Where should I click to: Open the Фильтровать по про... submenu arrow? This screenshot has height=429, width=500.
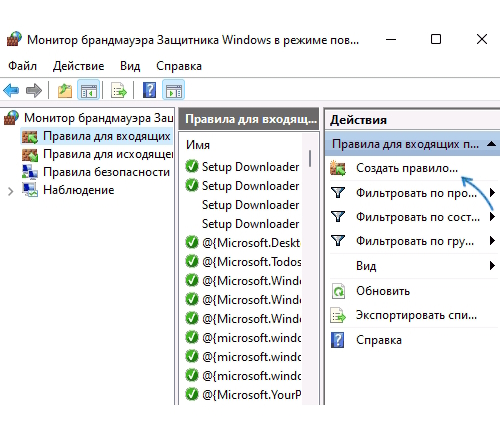492,193
